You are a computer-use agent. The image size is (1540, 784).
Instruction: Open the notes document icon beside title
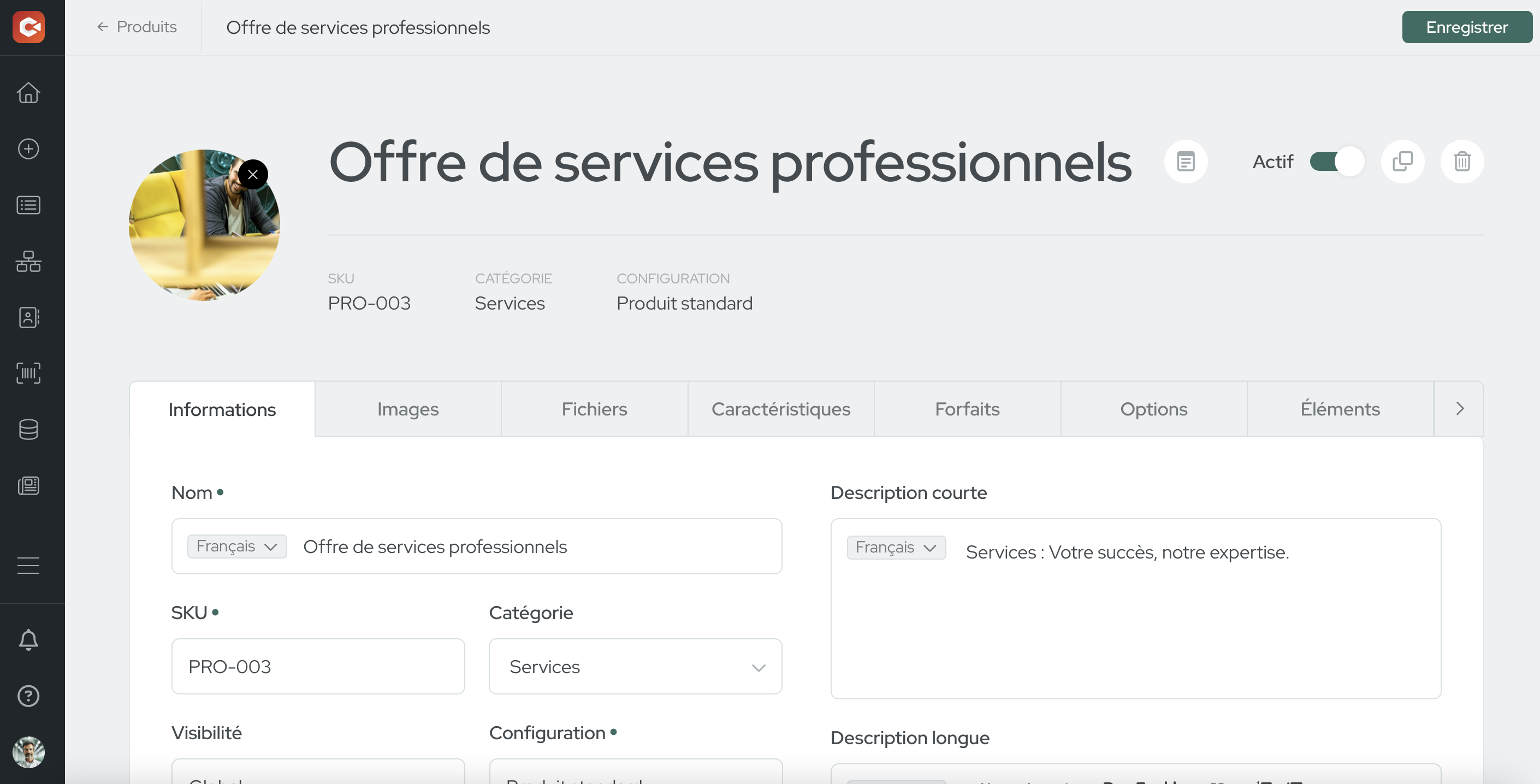[x=1186, y=162]
